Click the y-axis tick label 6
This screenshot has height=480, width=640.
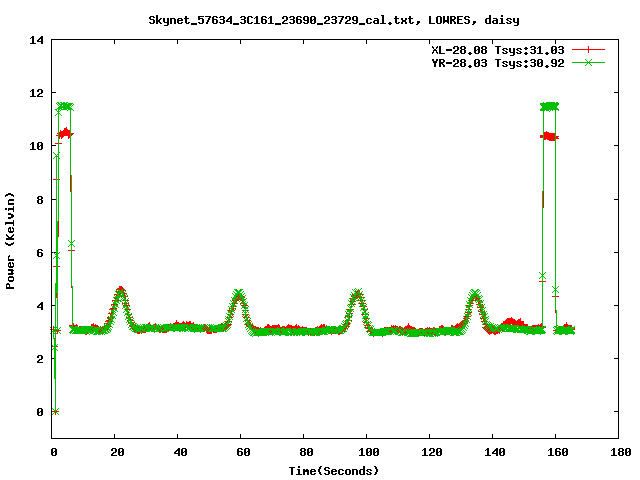(x=40, y=253)
